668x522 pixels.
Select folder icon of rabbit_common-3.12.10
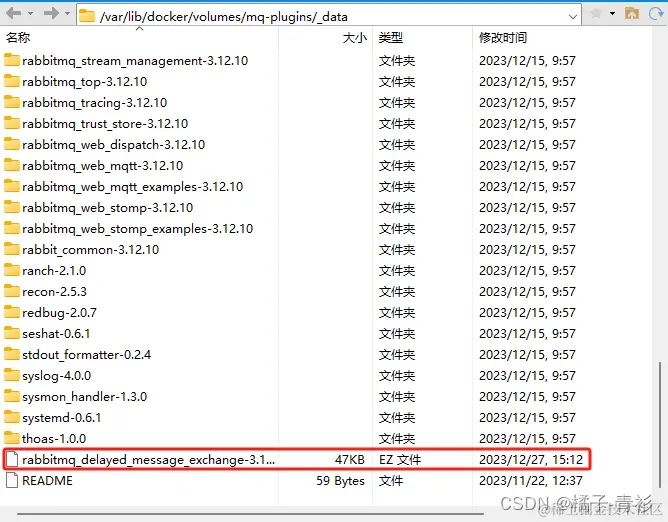click(x=12, y=249)
